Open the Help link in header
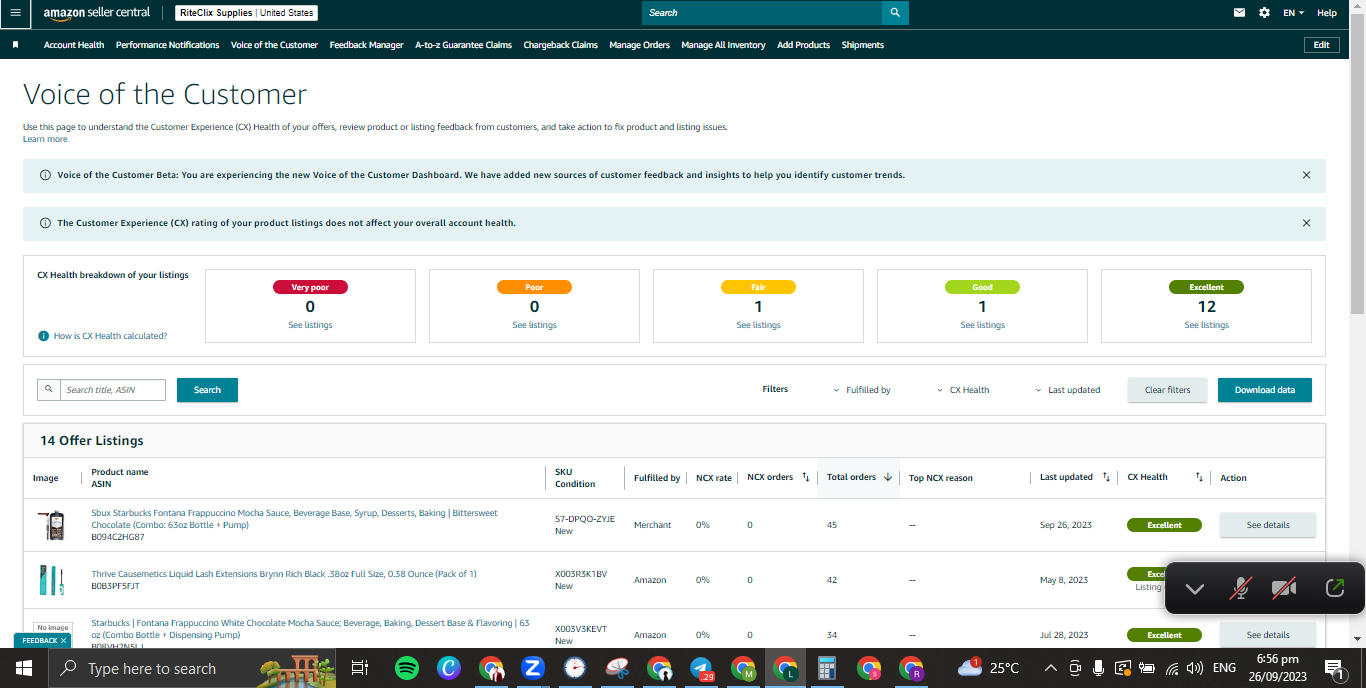This screenshot has width=1366, height=688. tap(1327, 13)
